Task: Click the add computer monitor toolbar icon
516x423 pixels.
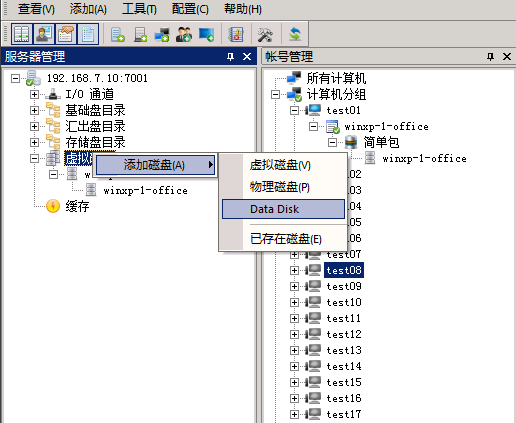Action: tap(206, 34)
